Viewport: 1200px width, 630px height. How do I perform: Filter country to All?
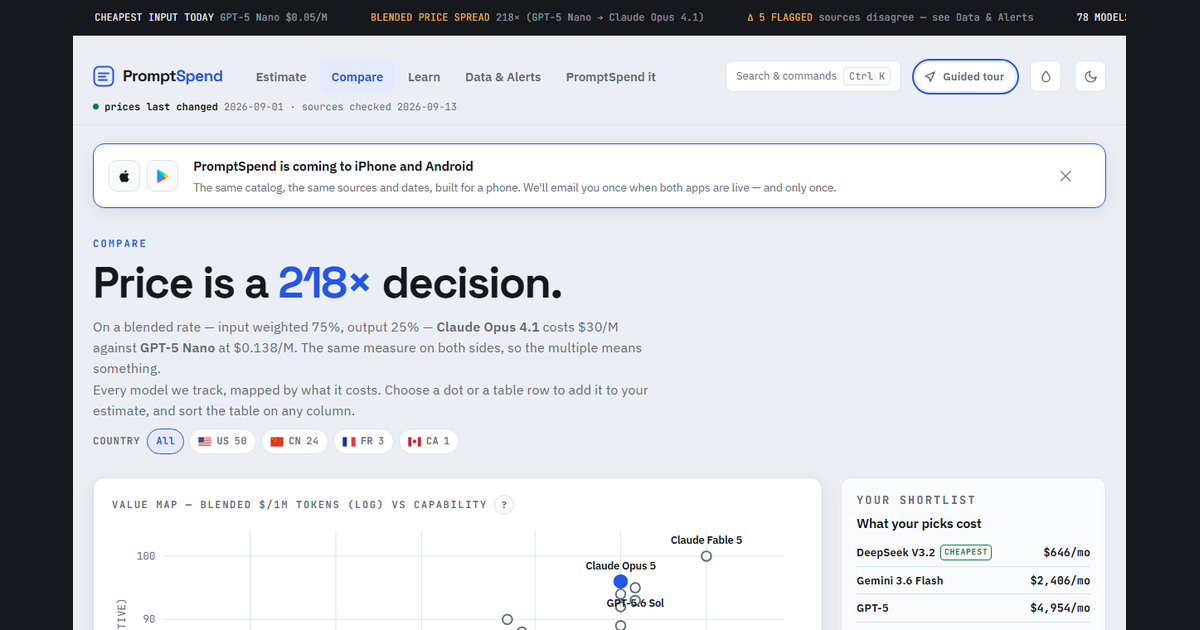pos(165,441)
